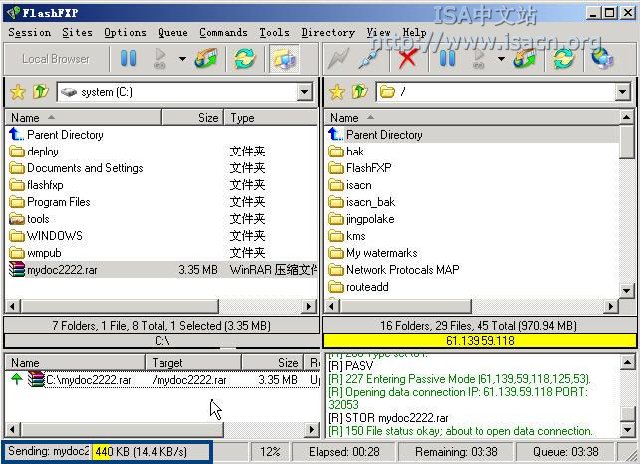Click scroll down arrow of remote file list
This screenshot has width=640, height=464.
[627, 291]
